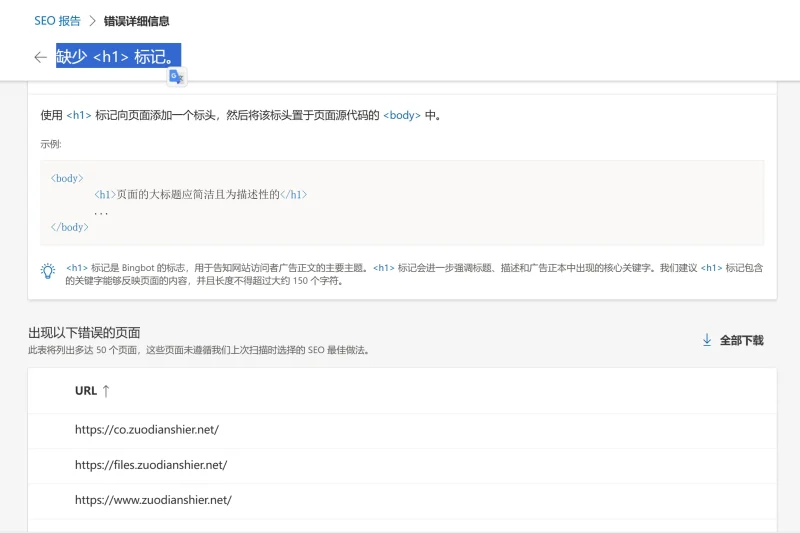Click the opening <body> code line
Screen dimensions: 800x533
pyautogui.click(x=67, y=178)
